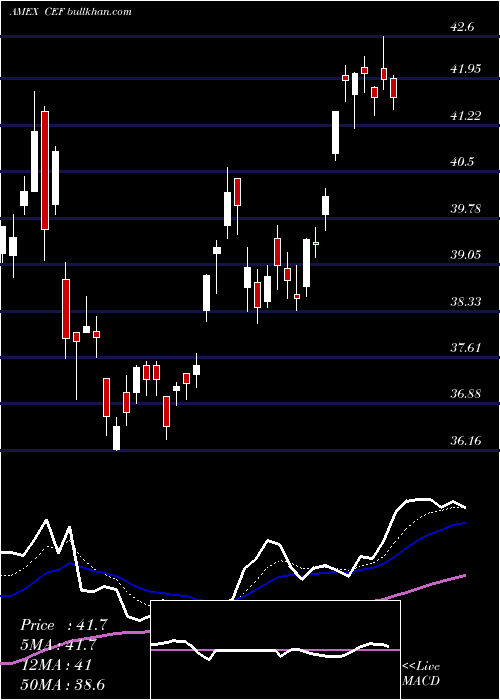The width and height of the screenshot is (500, 700).
Task: Click the 41.95 price level label
Action: pyautogui.click(x=465, y=69)
